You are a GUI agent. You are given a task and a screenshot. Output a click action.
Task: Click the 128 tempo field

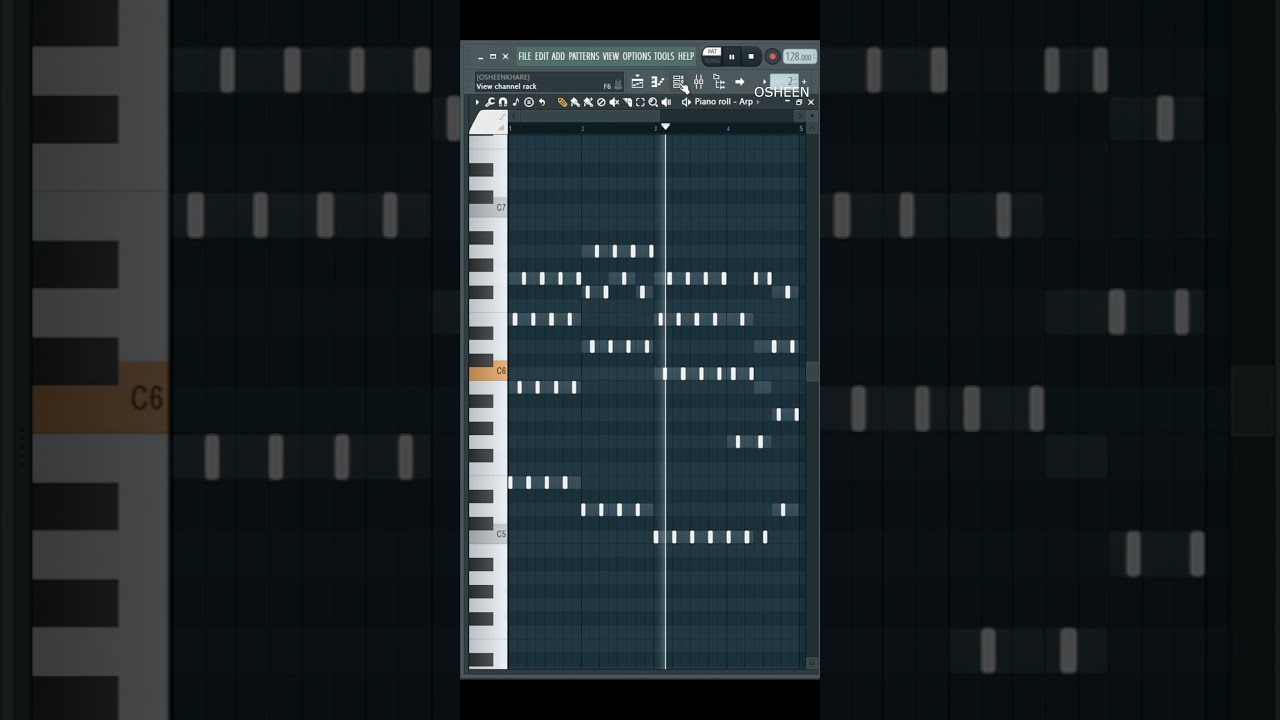(x=798, y=57)
